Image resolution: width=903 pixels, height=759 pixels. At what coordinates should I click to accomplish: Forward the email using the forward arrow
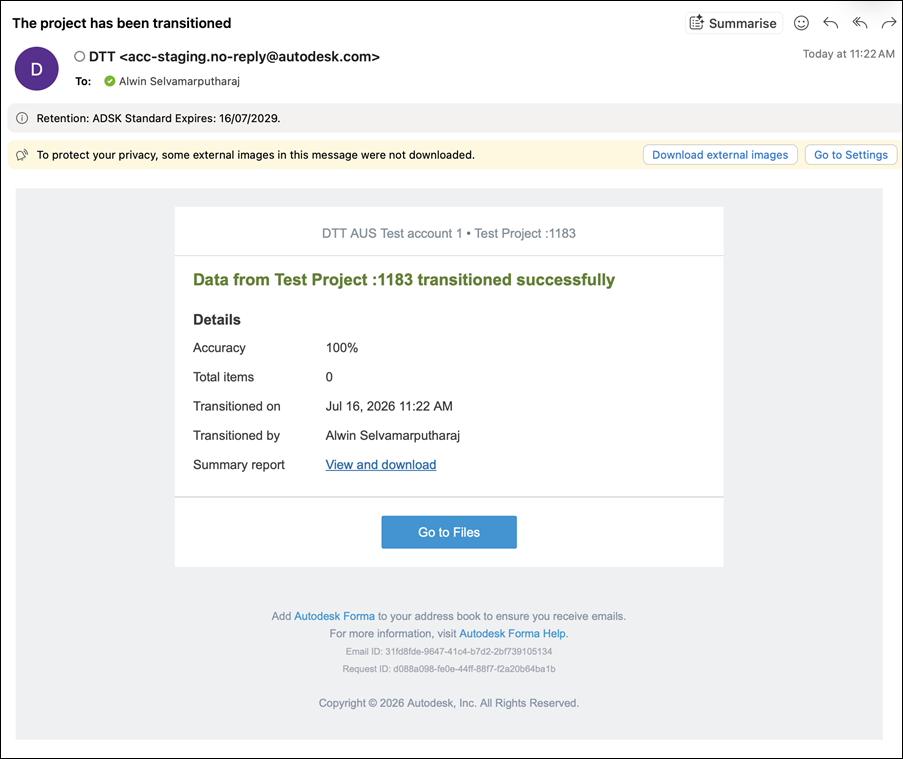tap(889, 23)
